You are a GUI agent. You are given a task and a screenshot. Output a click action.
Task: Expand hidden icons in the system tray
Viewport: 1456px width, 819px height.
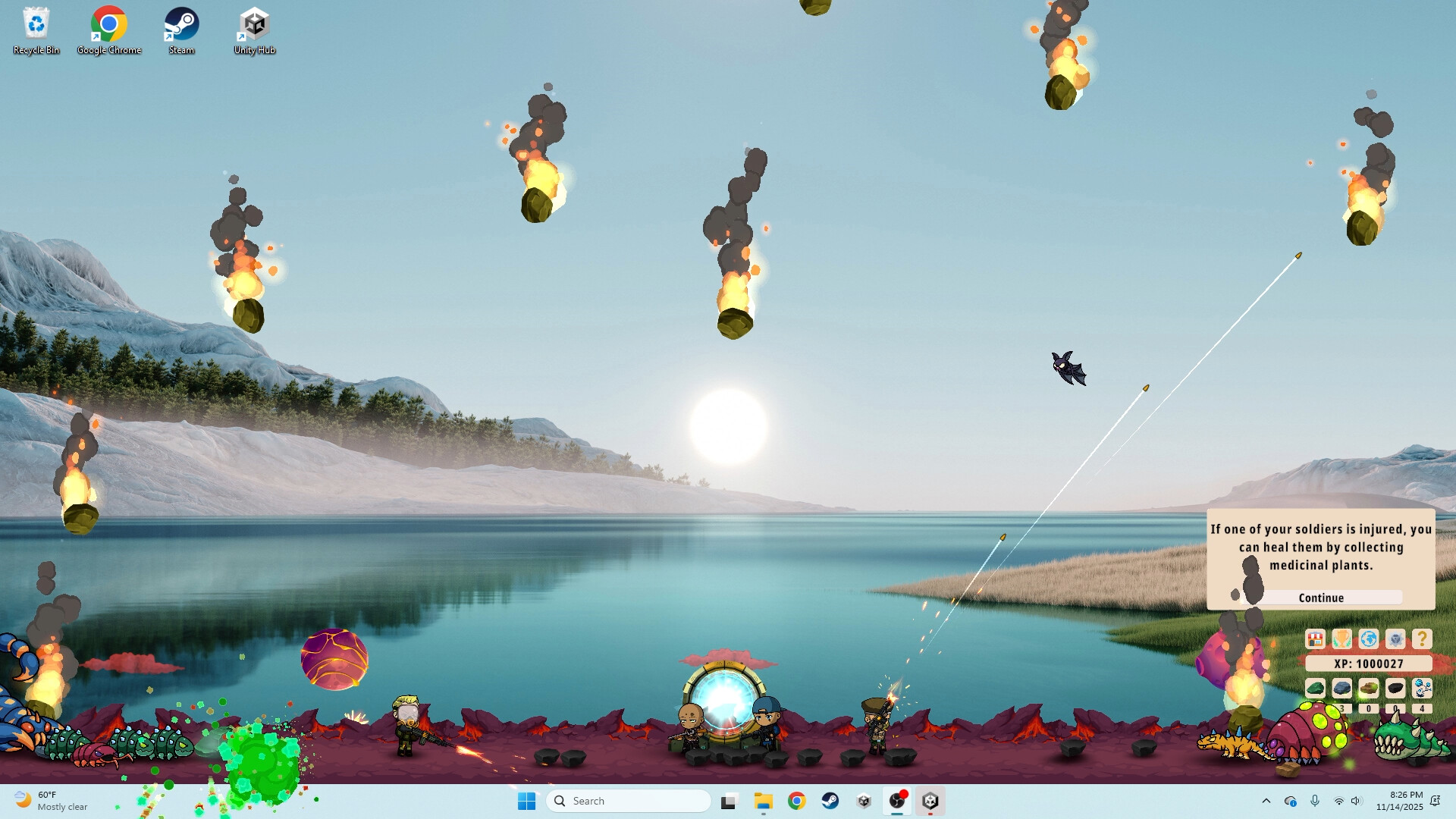tap(1266, 801)
